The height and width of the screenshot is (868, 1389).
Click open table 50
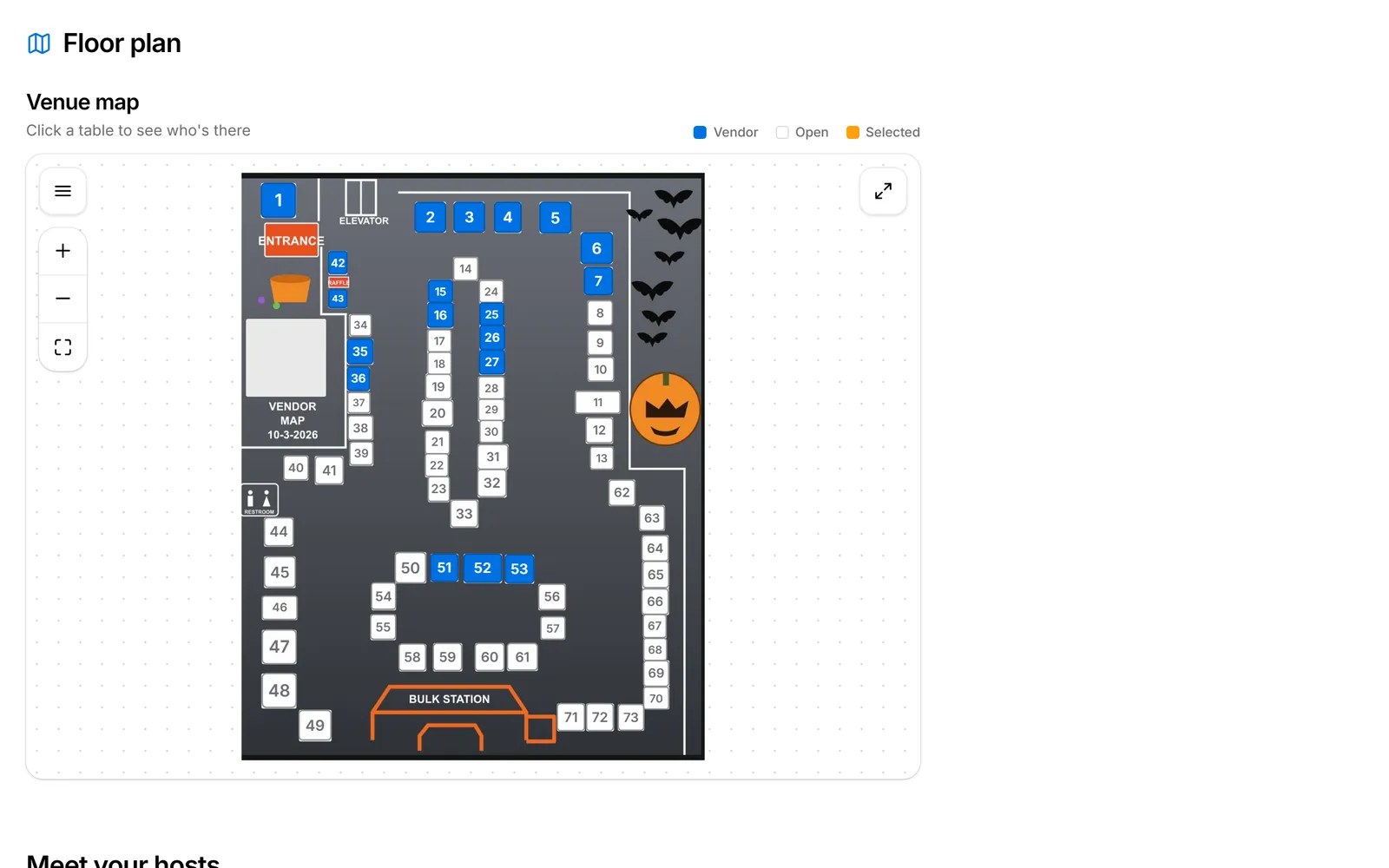(411, 568)
